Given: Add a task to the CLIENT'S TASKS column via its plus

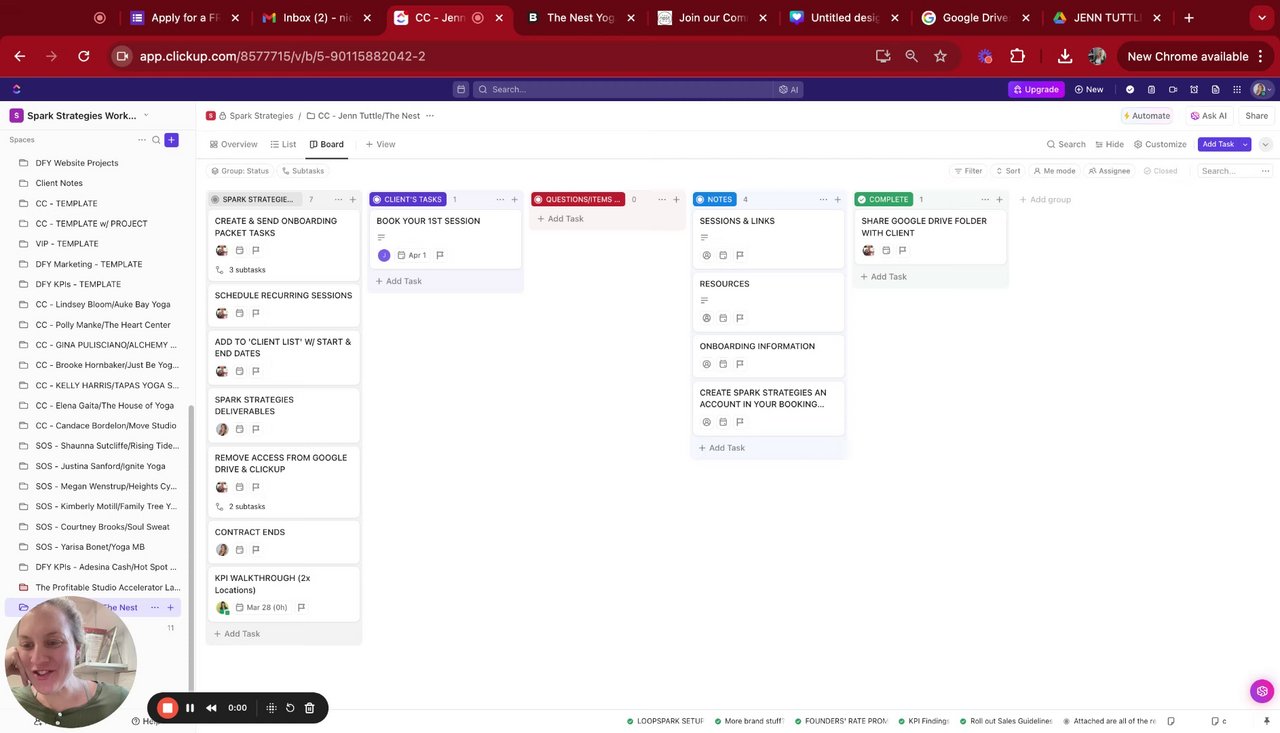Looking at the screenshot, I should point(514,199).
